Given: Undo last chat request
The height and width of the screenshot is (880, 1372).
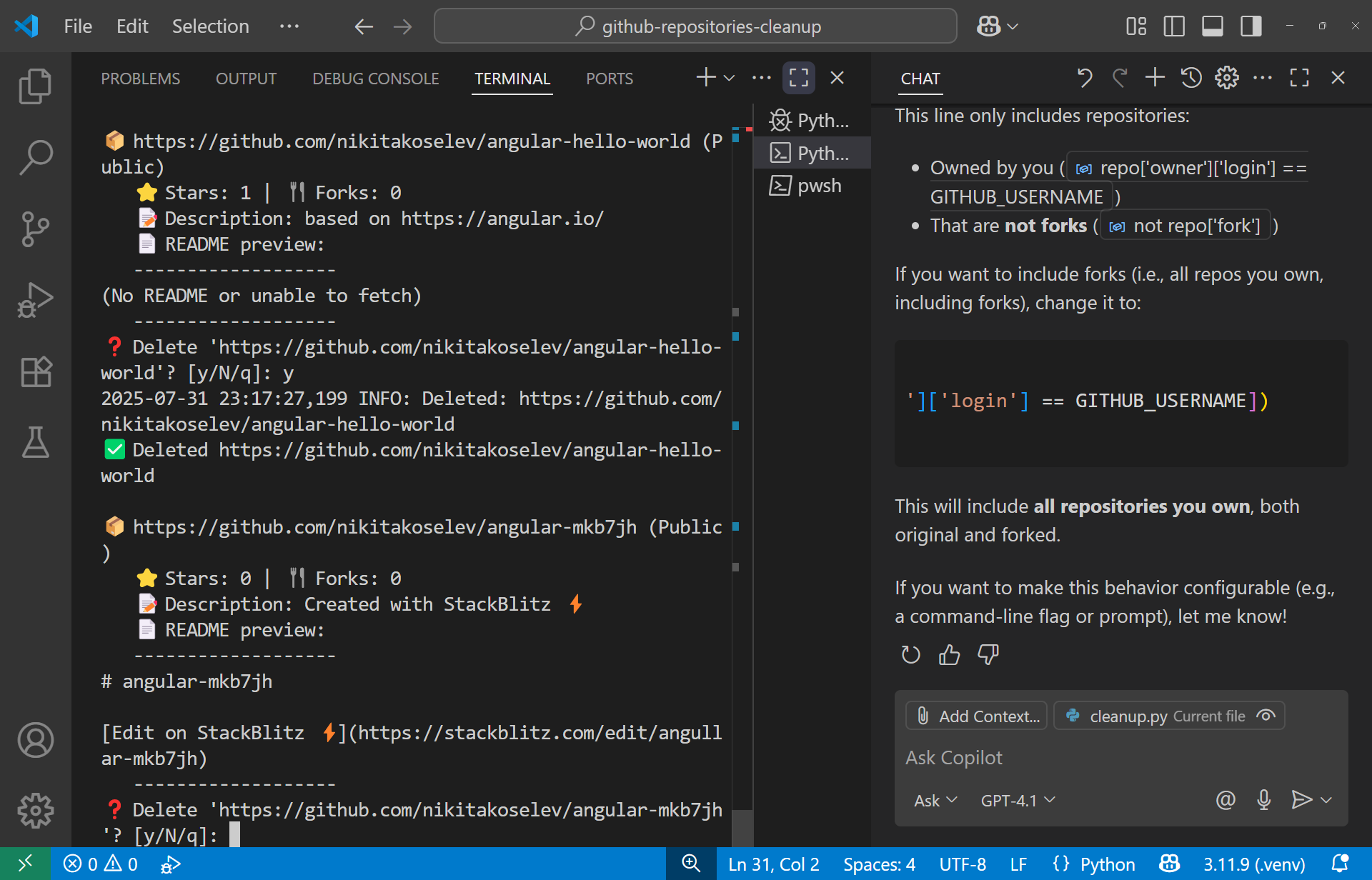Looking at the screenshot, I should 1085,77.
